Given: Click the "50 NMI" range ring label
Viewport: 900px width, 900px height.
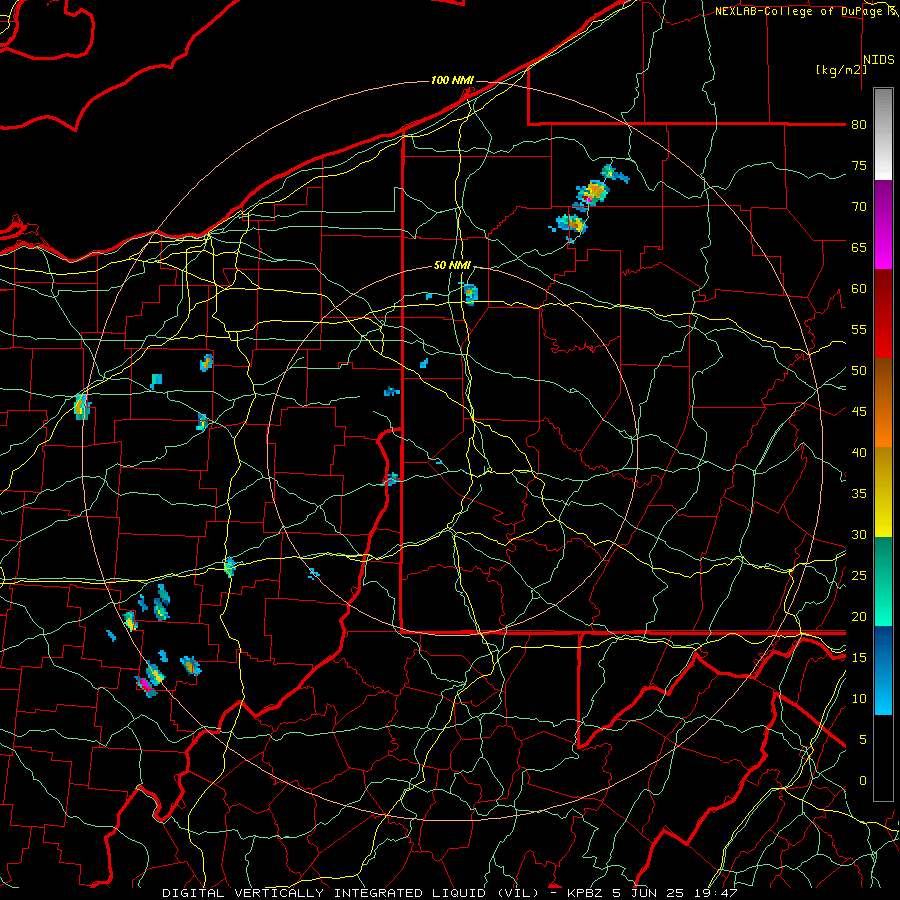Looking at the screenshot, I should coord(452,265).
